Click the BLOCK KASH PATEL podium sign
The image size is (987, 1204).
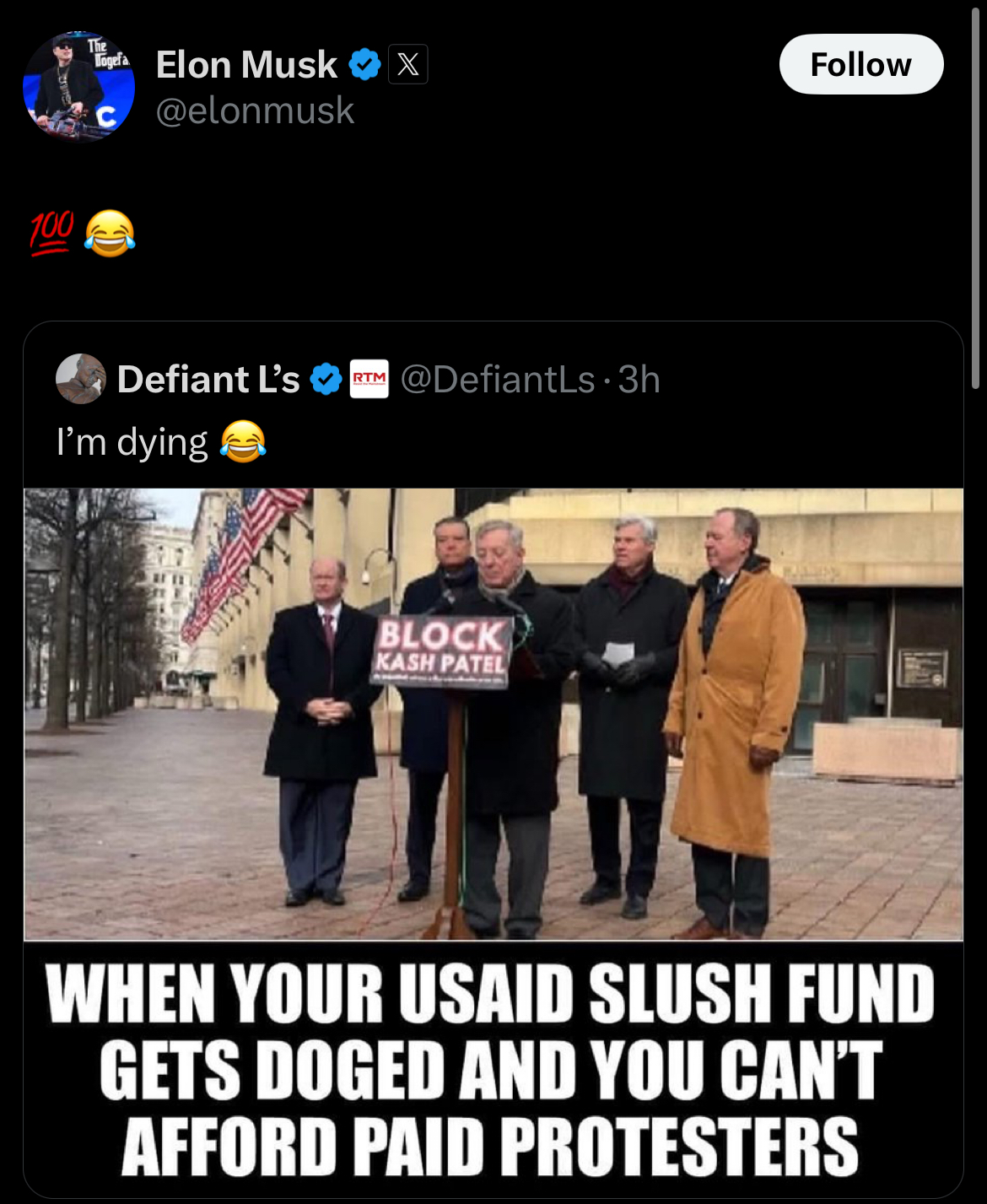443,651
